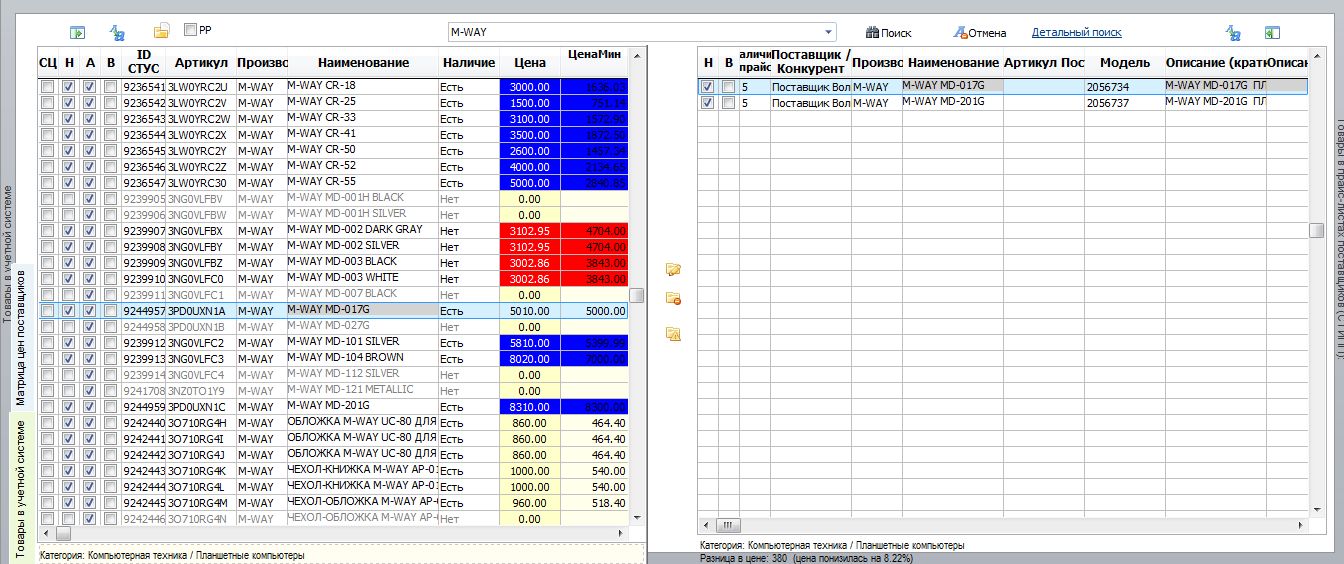
Task: Click the open folder icon in left toolbar
Action: click(160, 32)
